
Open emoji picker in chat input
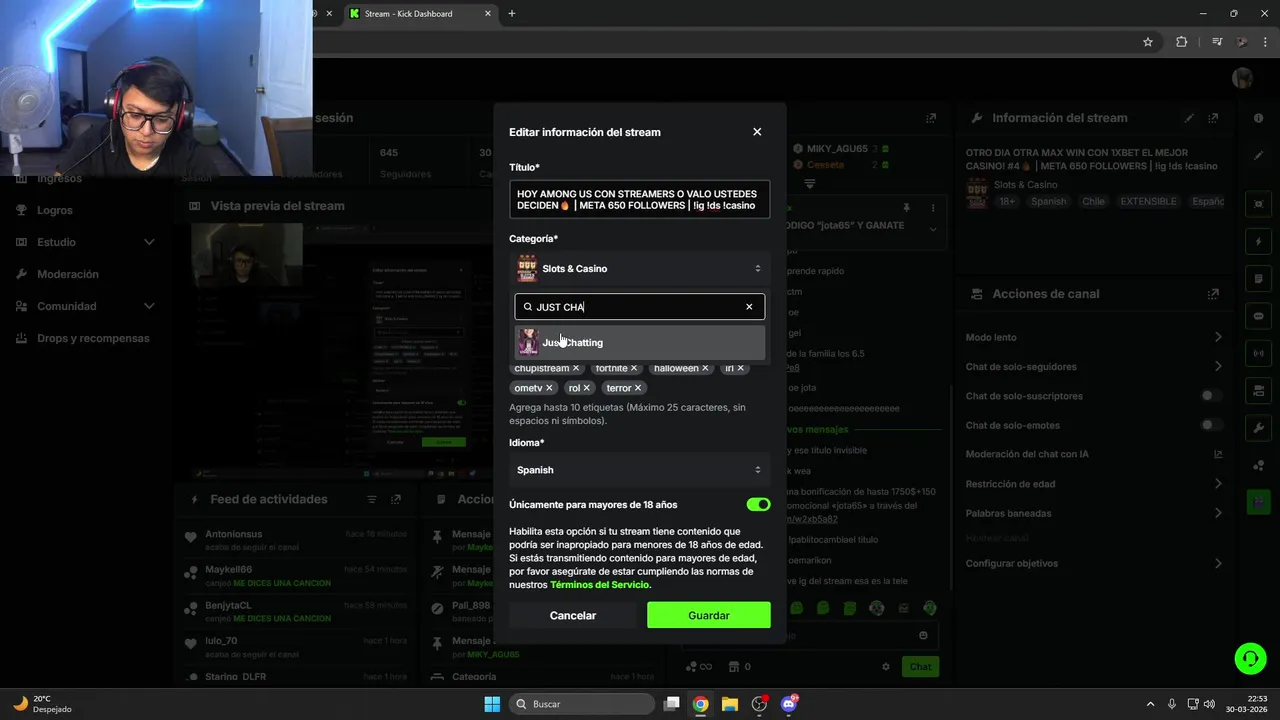pyautogui.click(x=923, y=635)
